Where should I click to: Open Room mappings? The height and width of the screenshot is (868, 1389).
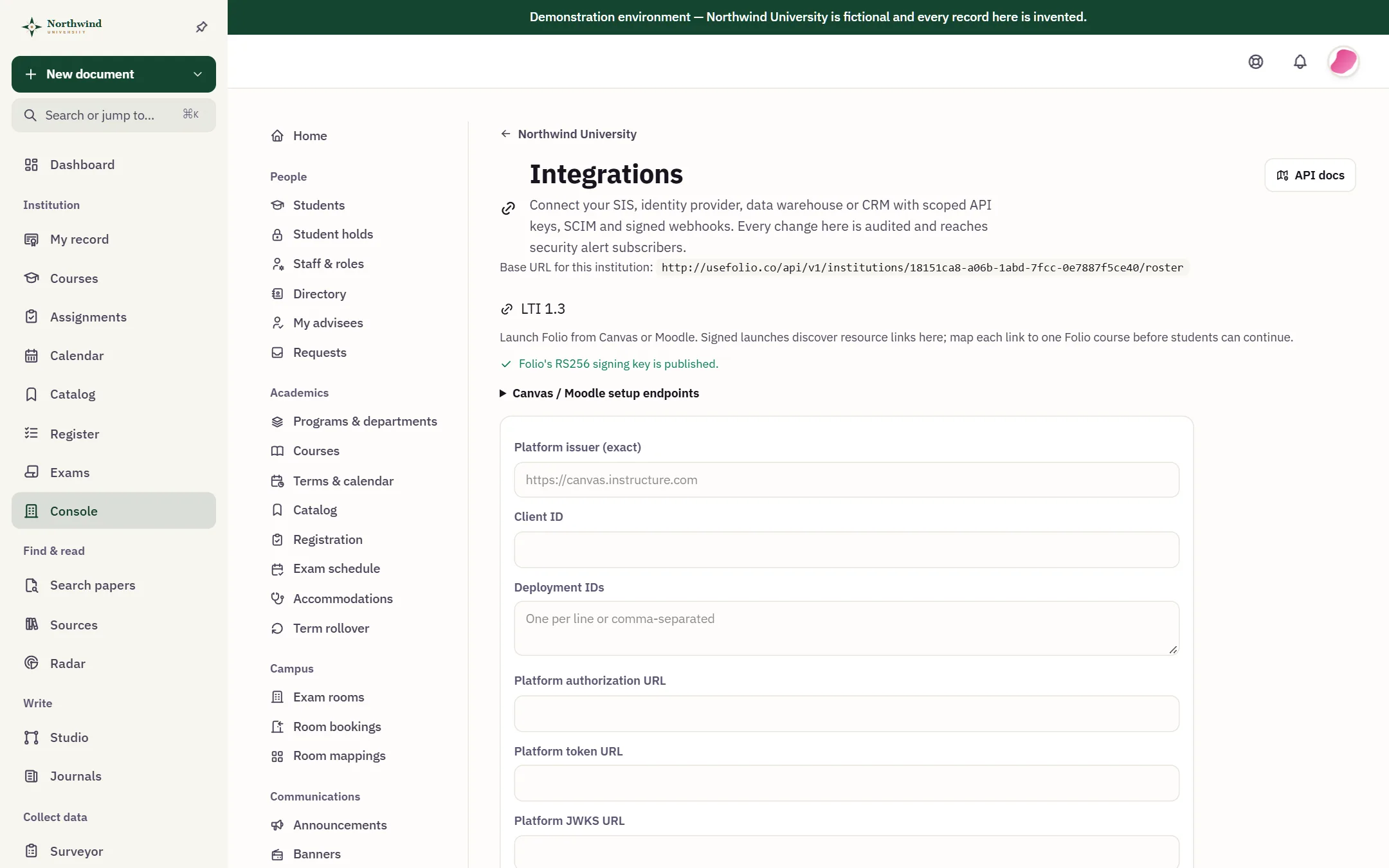[x=339, y=756]
